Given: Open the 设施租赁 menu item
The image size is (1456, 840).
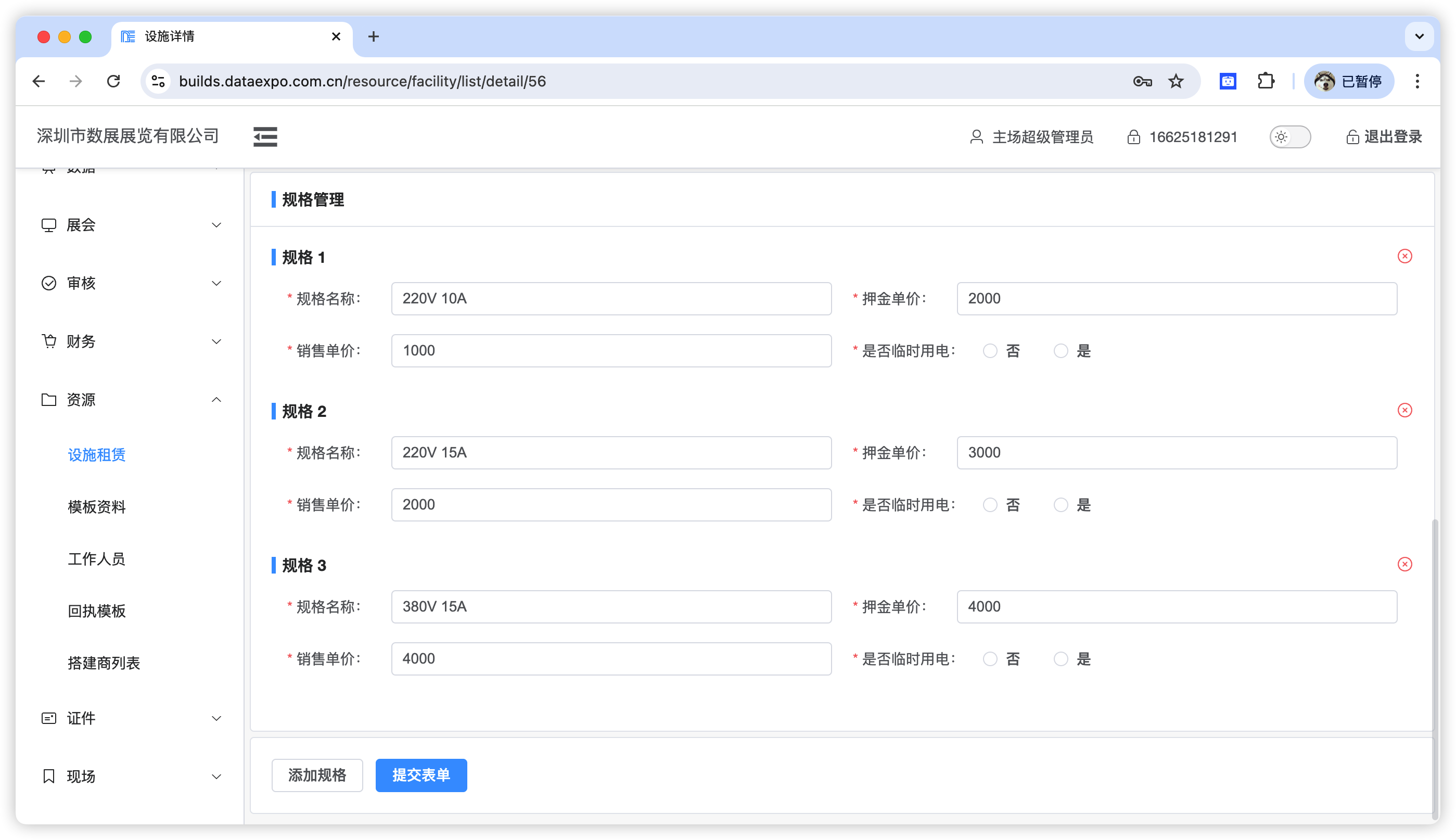Looking at the screenshot, I should pyautogui.click(x=96, y=455).
